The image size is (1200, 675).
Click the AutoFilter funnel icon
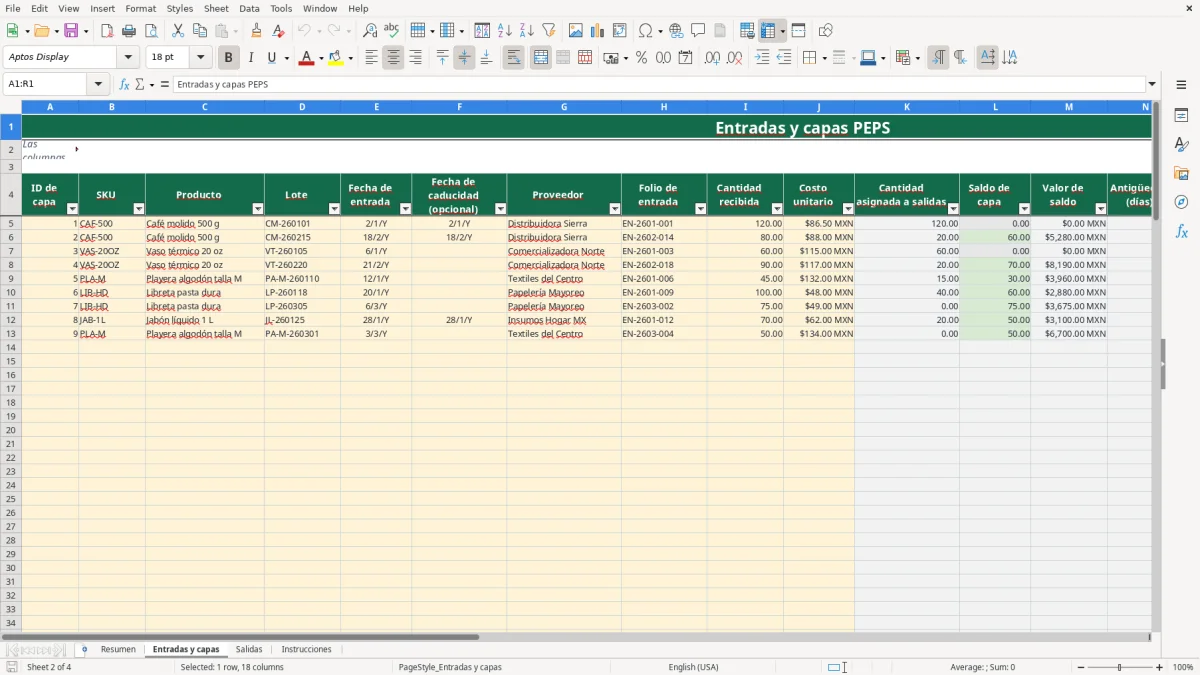[549, 31]
